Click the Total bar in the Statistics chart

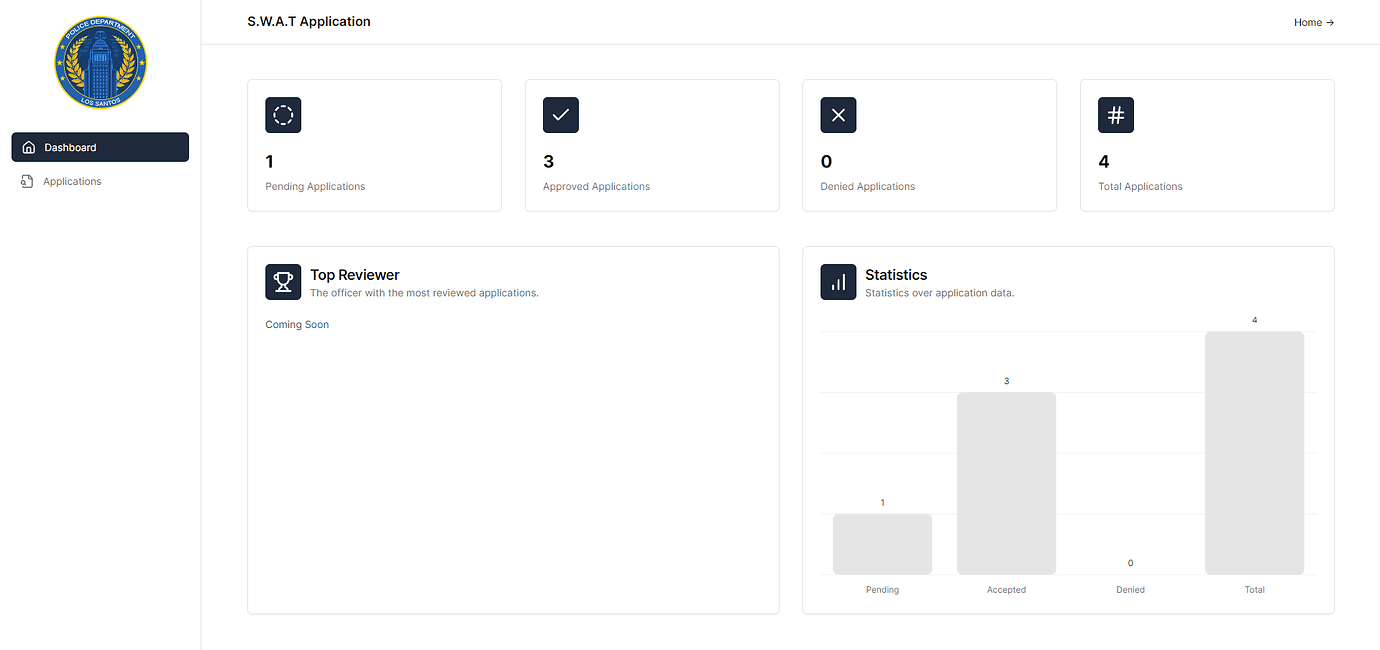pos(1254,453)
